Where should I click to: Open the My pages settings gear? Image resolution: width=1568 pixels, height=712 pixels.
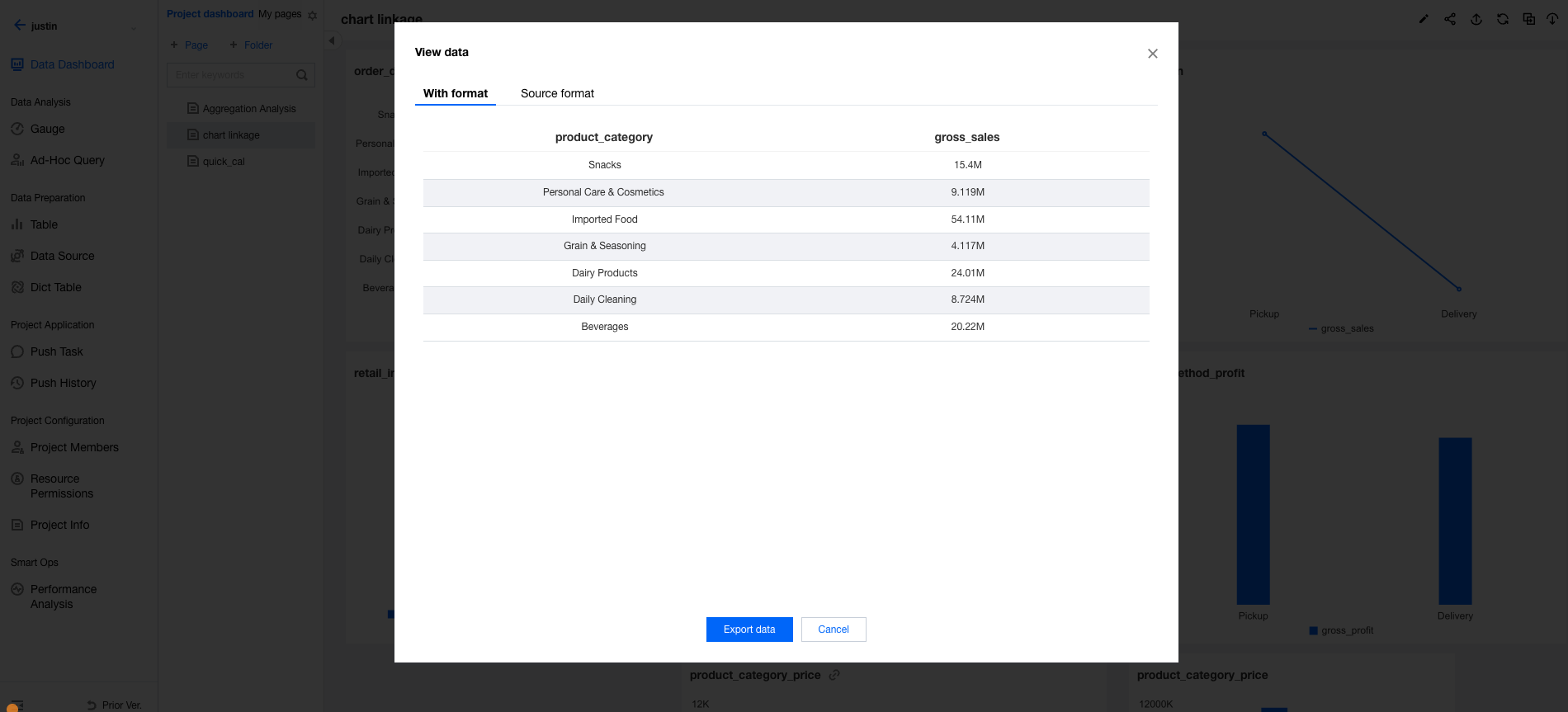pos(313,15)
